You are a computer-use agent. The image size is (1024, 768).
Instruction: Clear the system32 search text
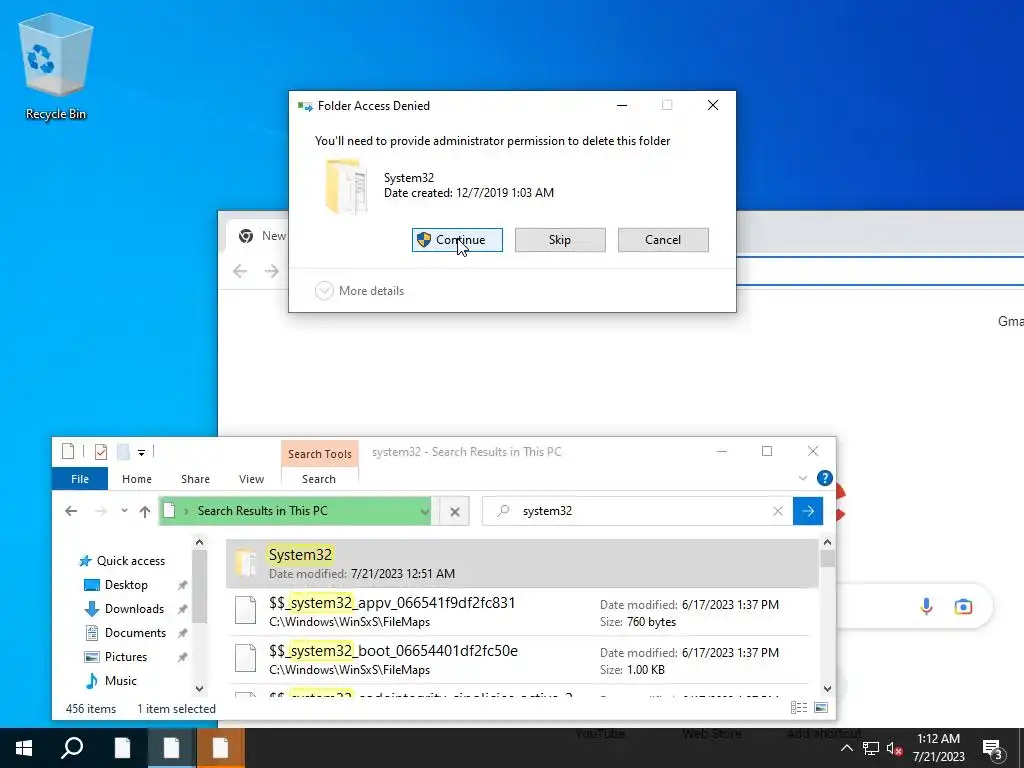click(x=778, y=511)
